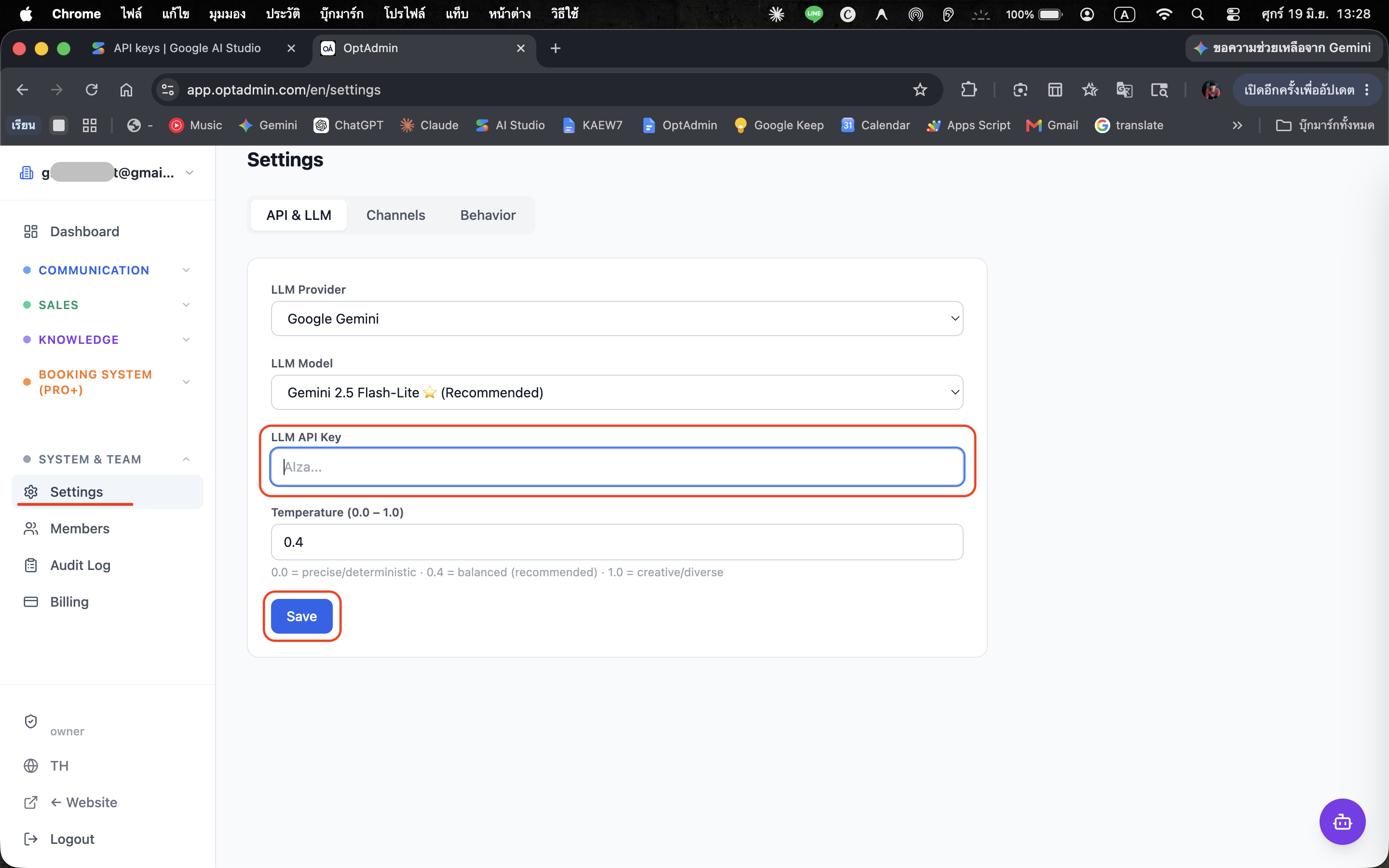Expand the COMMUNICATION sidebar section
The image size is (1389, 868).
pyautogui.click(x=107, y=270)
